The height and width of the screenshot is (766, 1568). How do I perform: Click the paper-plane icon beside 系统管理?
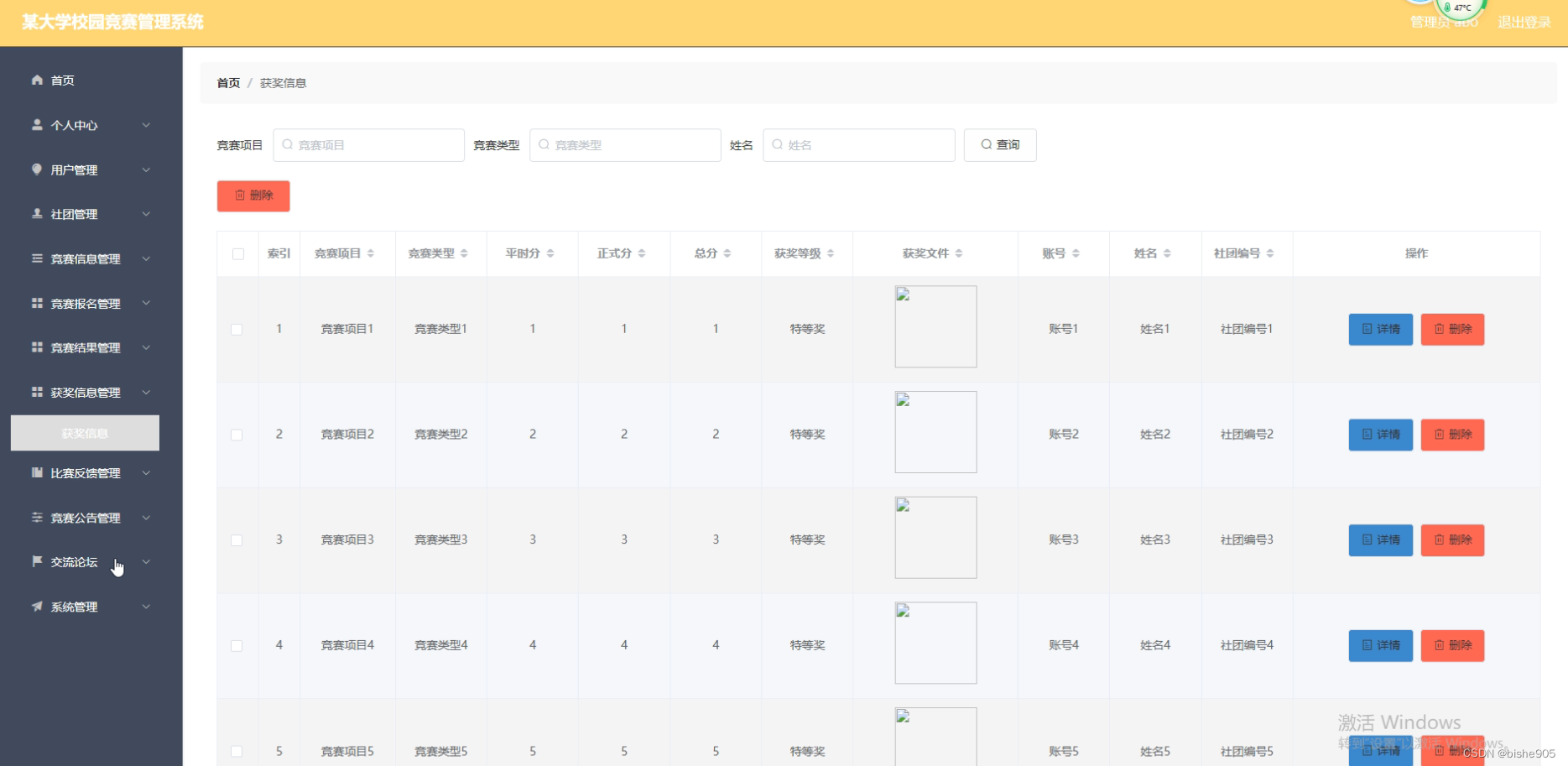pos(37,606)
